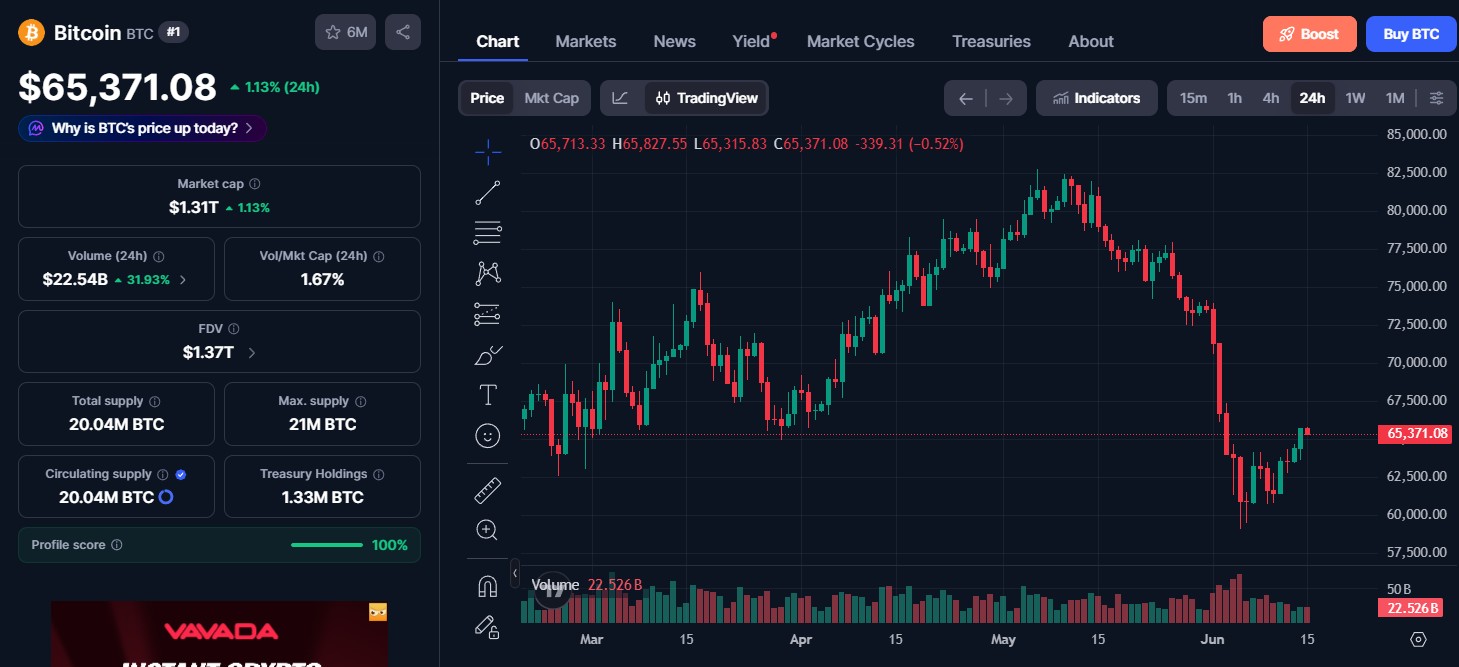
Task: Set chart interval to 1h
Action: click(x=1235, y=98)
